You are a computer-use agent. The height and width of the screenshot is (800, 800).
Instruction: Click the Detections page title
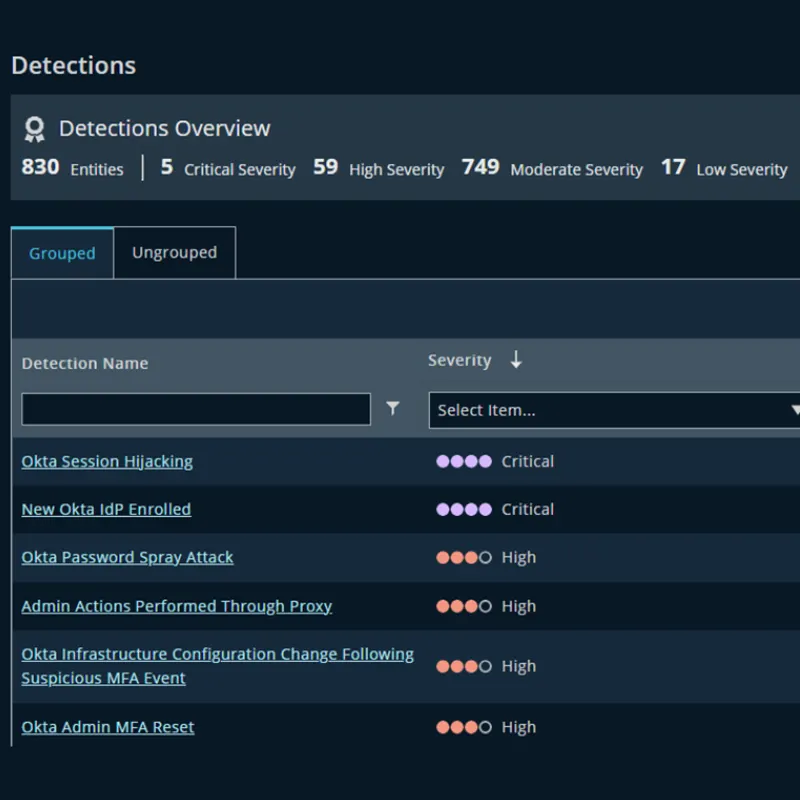click(x=73, y=65)
